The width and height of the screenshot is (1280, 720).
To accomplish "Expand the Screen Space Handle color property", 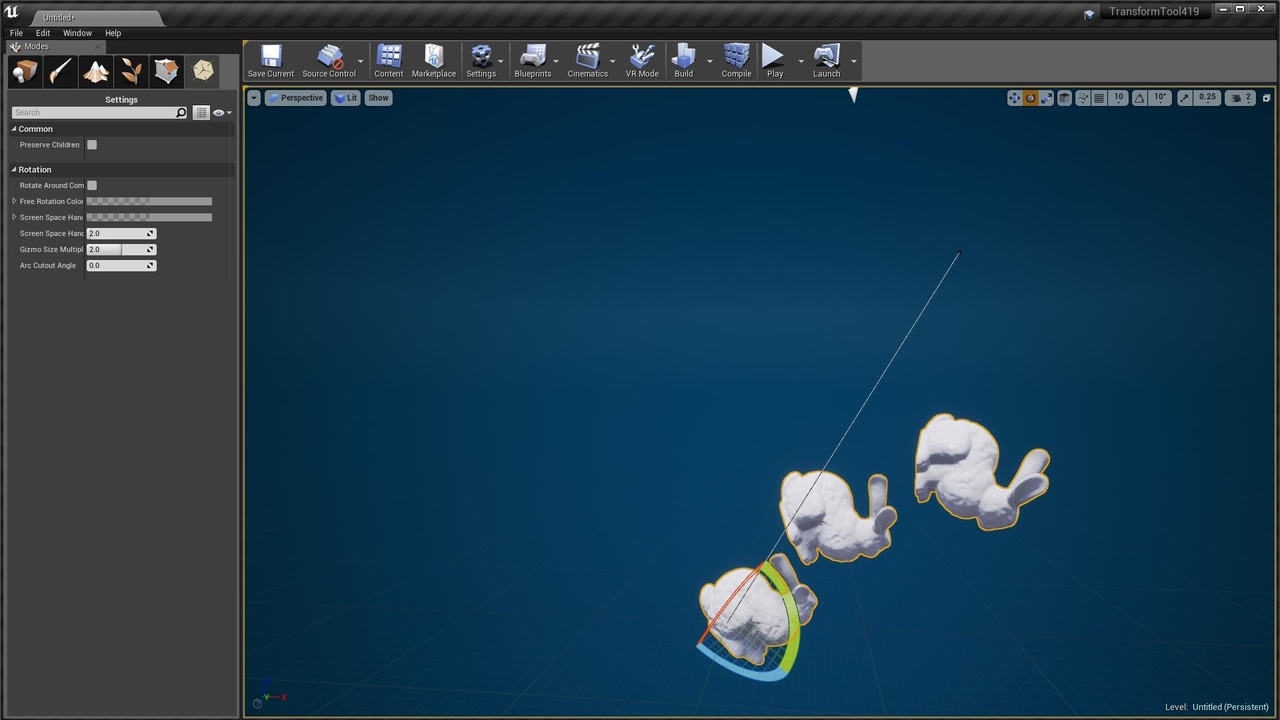I will 14,217.
